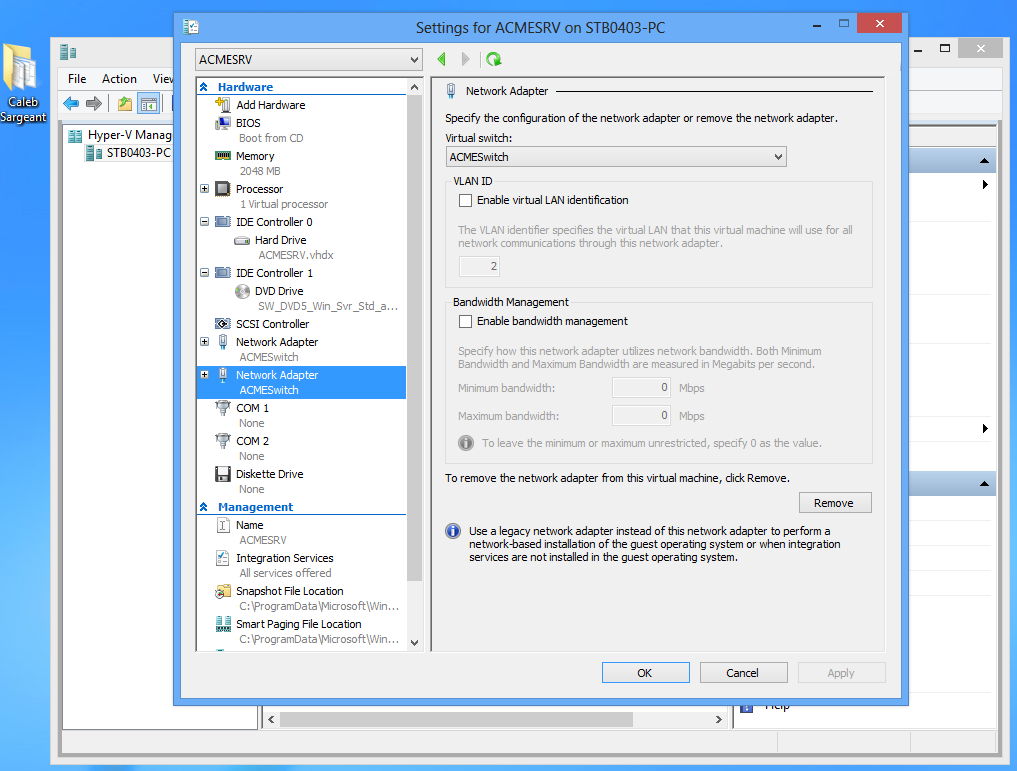Viewport: 1017px width, 771px height.
Task: Select the Diskette Drive floppy icon
Action: coord(222,474)
